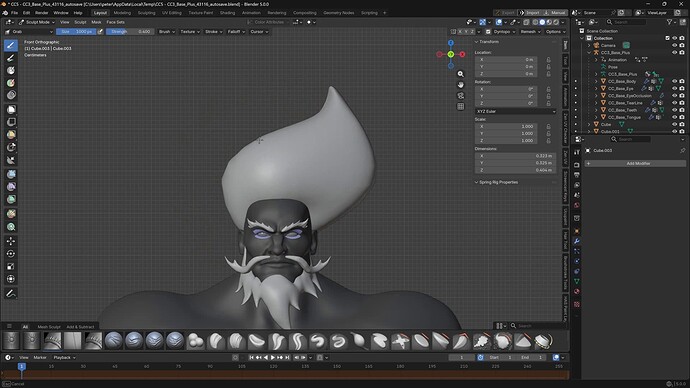
Task: Select the active brush tool in left toolbar
Action: click(11, 45)
